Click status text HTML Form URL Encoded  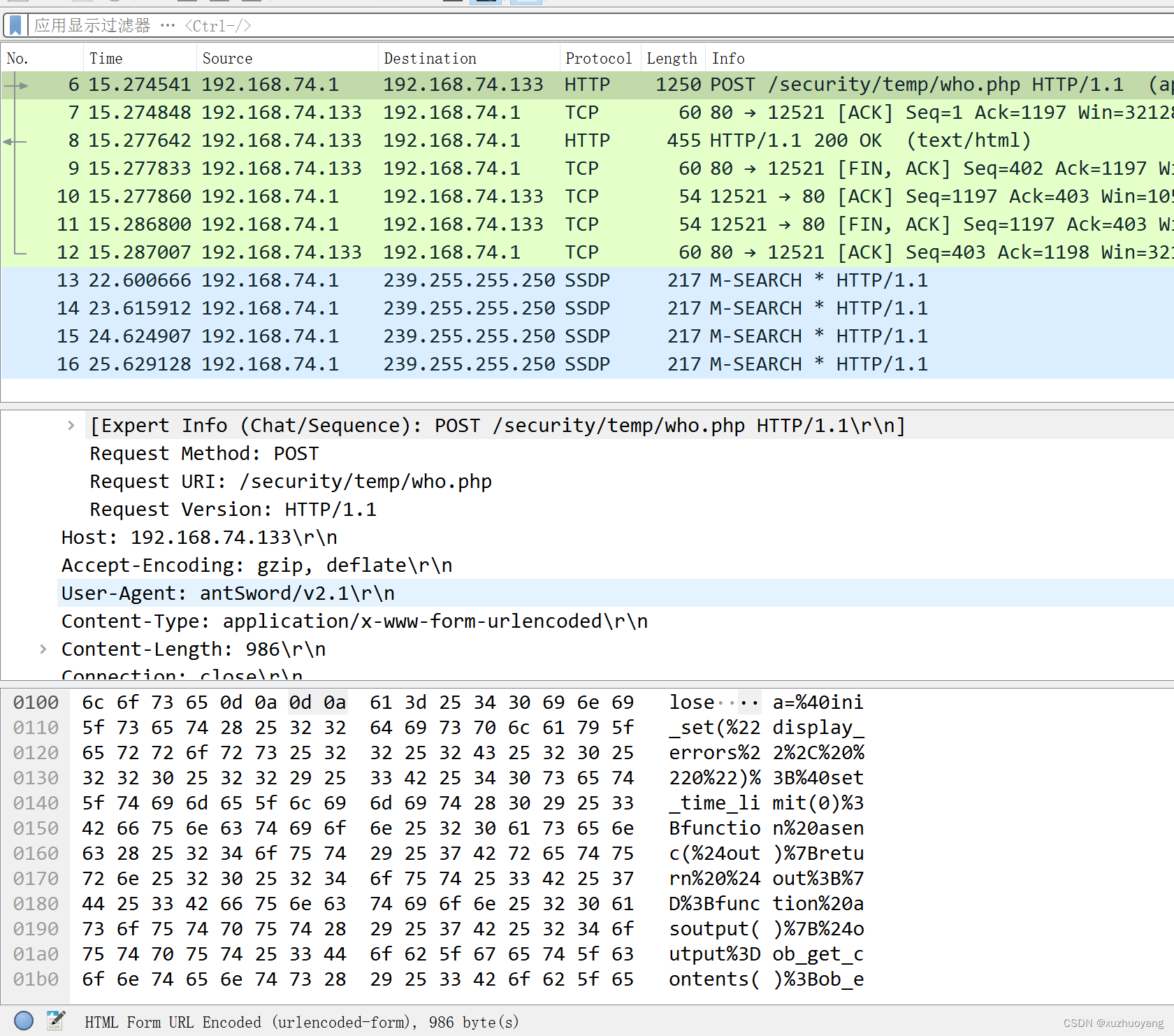302,1022
